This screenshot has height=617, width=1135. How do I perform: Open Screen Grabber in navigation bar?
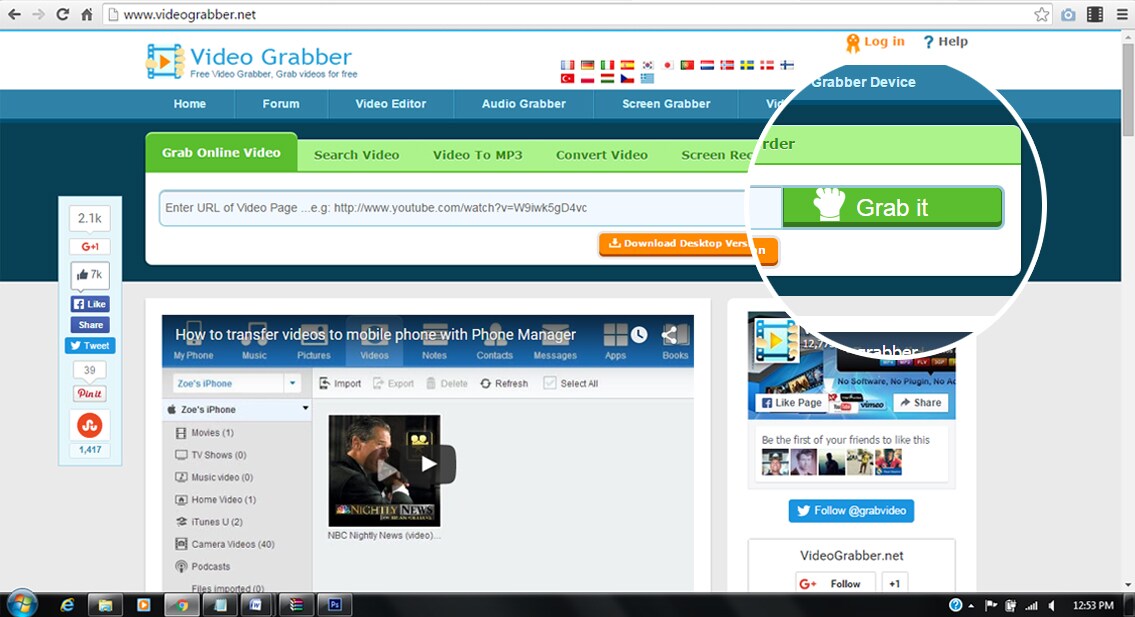click(x=666, y=104)
